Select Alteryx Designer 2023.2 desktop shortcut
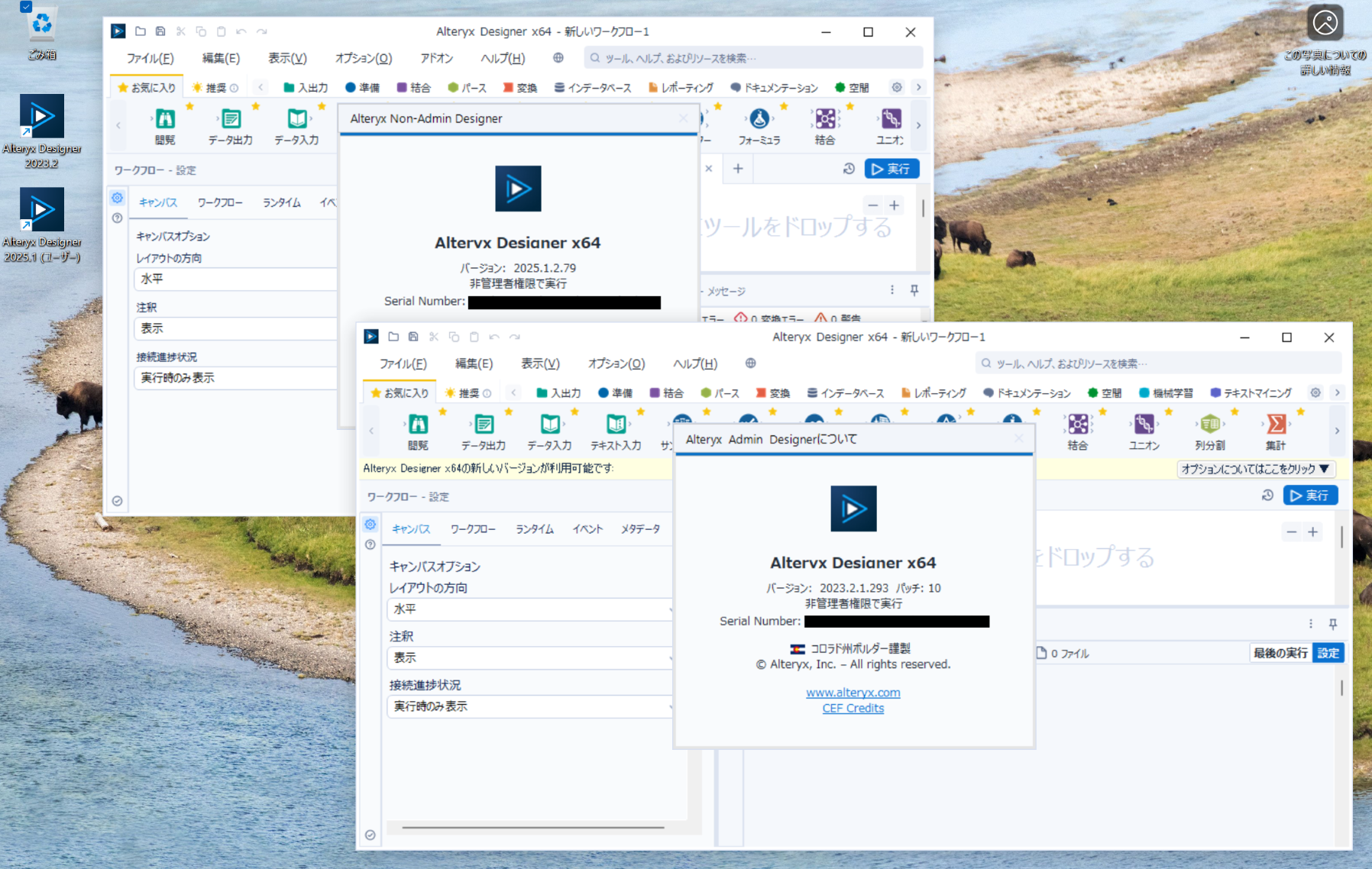This screenshot has width=1372, height=869. pos(42,131)
